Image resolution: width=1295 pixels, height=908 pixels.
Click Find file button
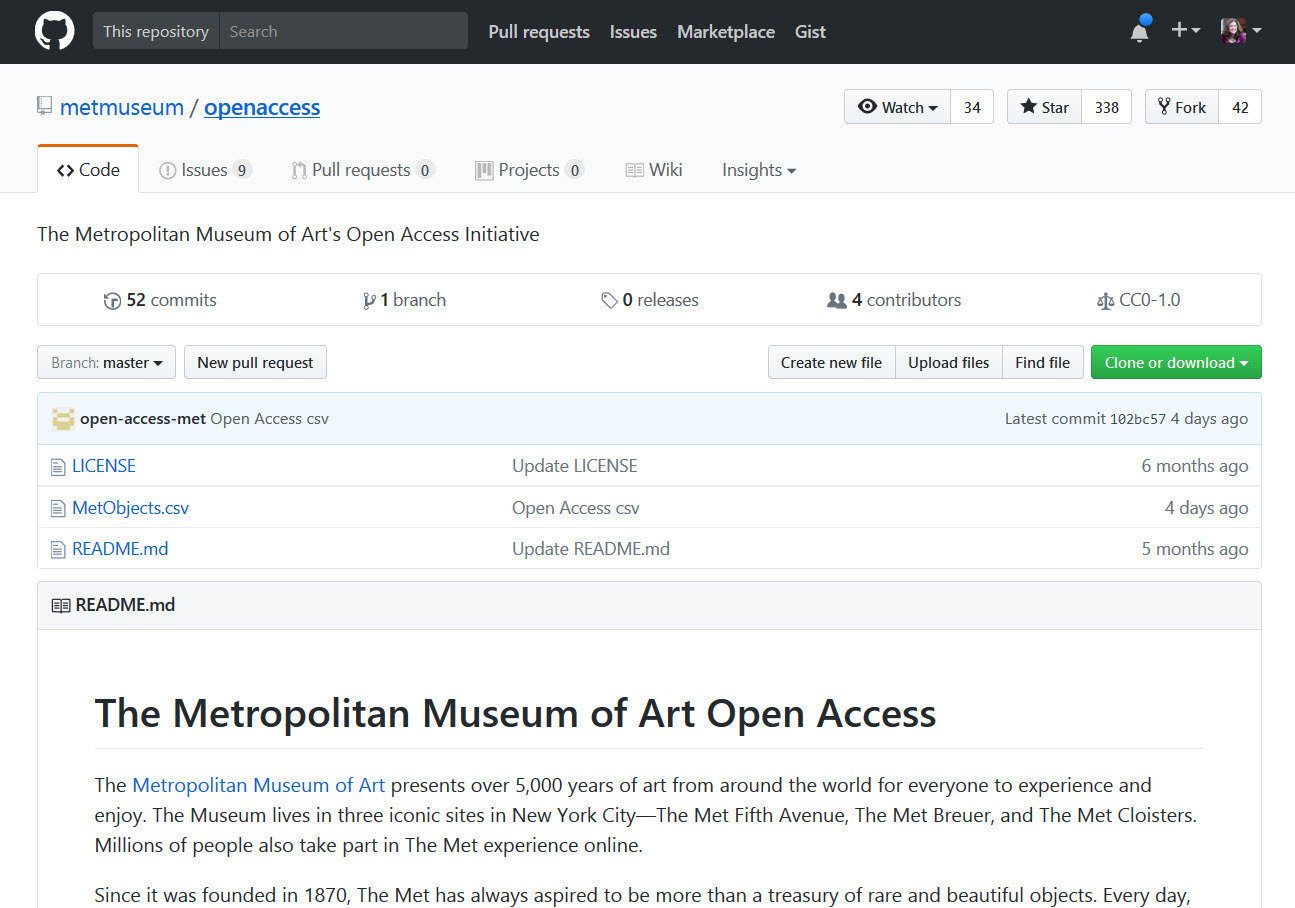(x=1042, y=362)
